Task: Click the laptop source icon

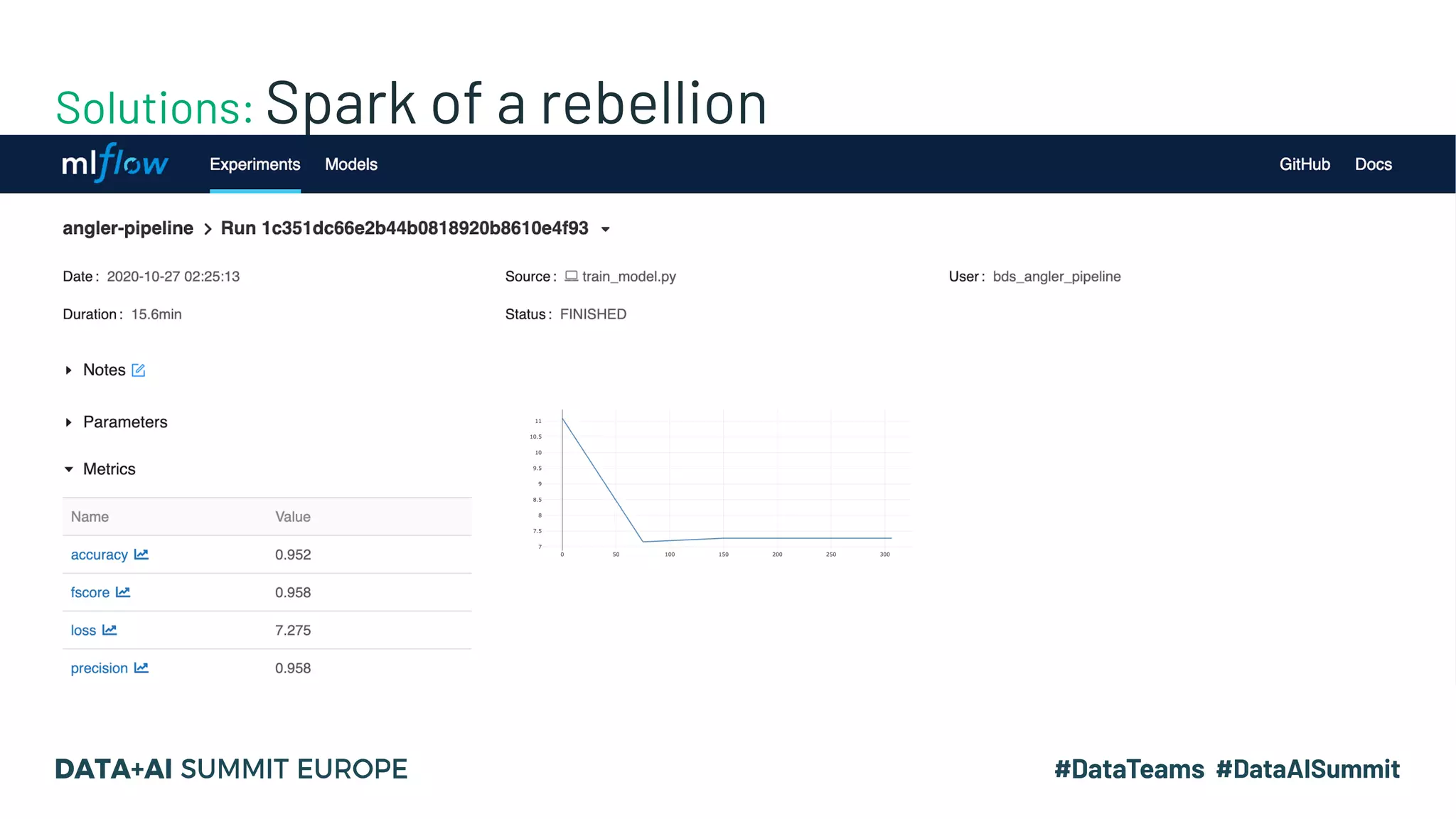Action: point(571,276)
